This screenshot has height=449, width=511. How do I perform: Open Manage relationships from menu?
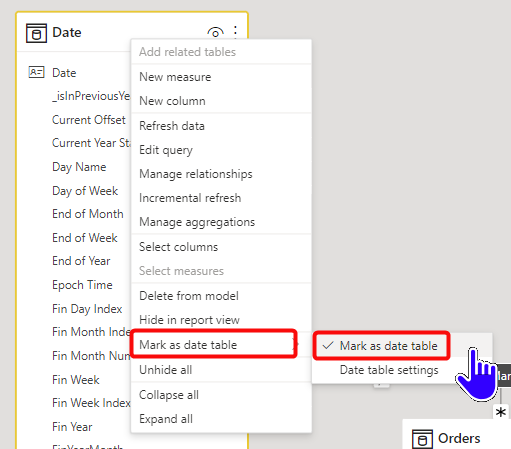click(221, 174)
